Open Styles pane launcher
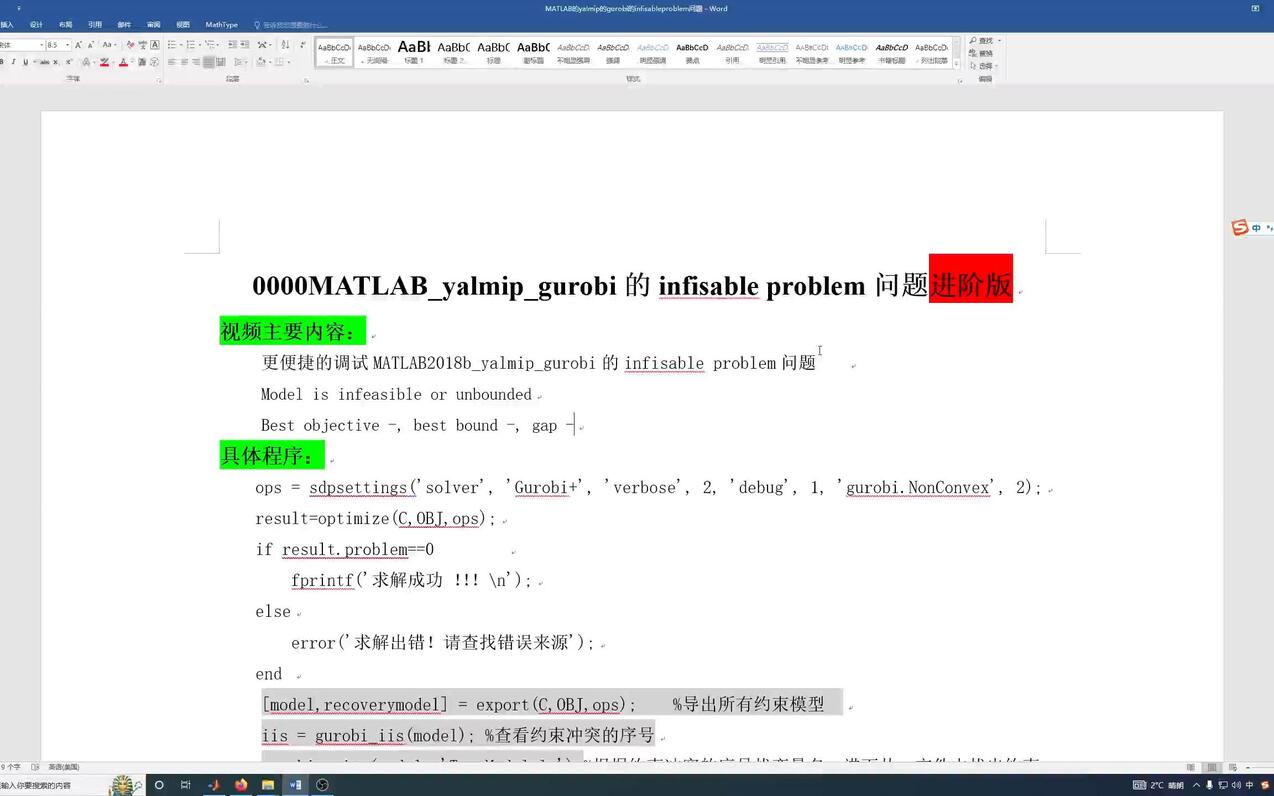1274x796 pixels. click(x=961, y=81)
